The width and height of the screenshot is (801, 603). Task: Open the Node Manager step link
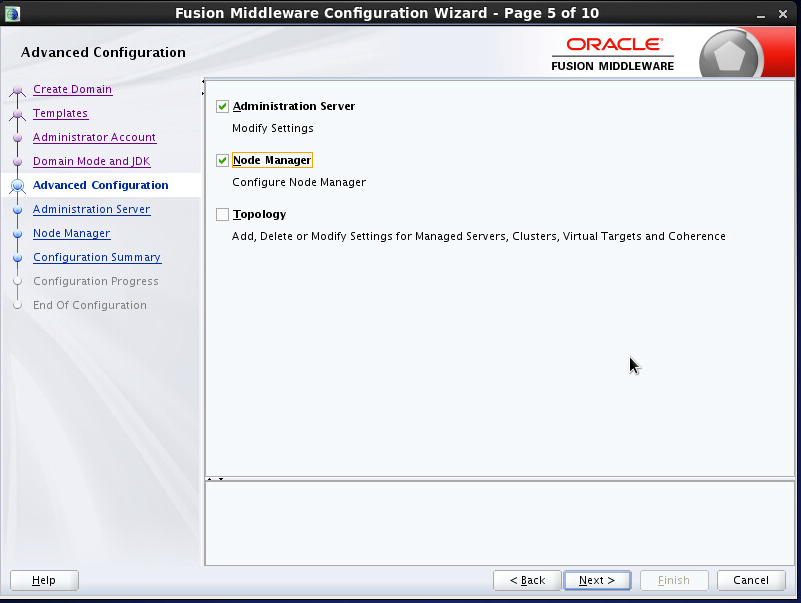click(71, 233)
